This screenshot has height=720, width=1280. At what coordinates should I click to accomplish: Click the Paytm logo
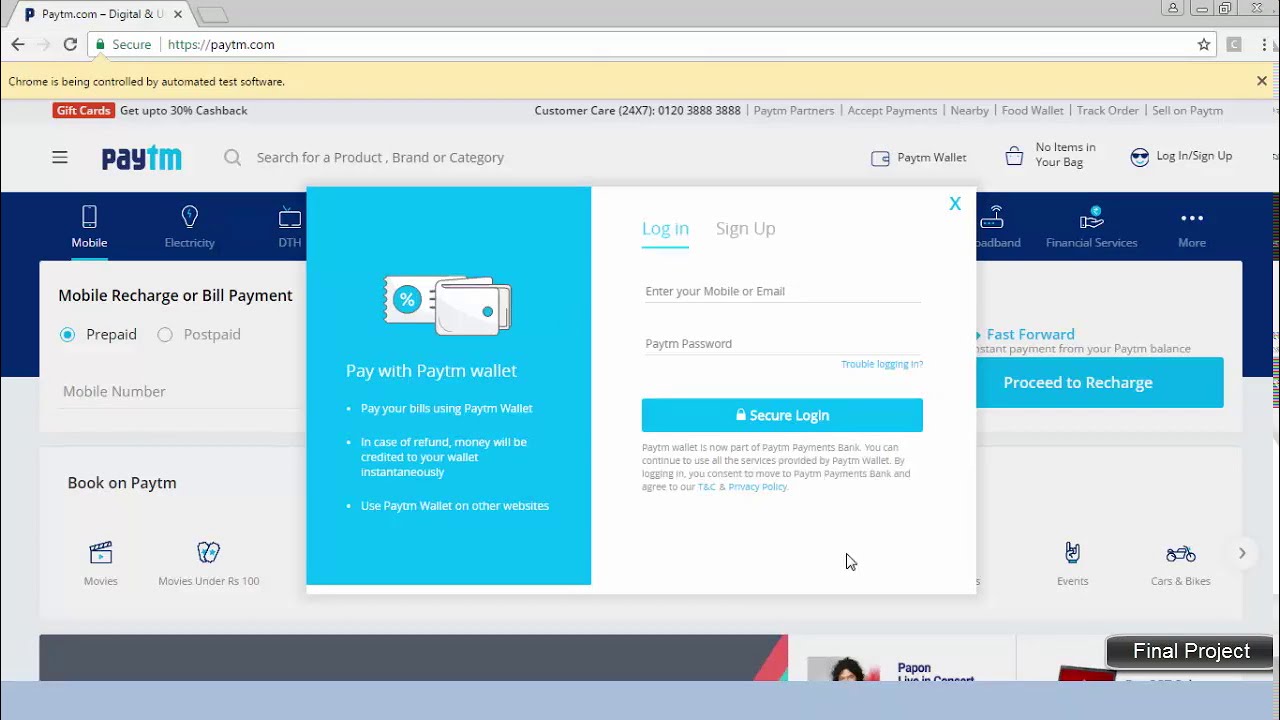tap(141, 158)
